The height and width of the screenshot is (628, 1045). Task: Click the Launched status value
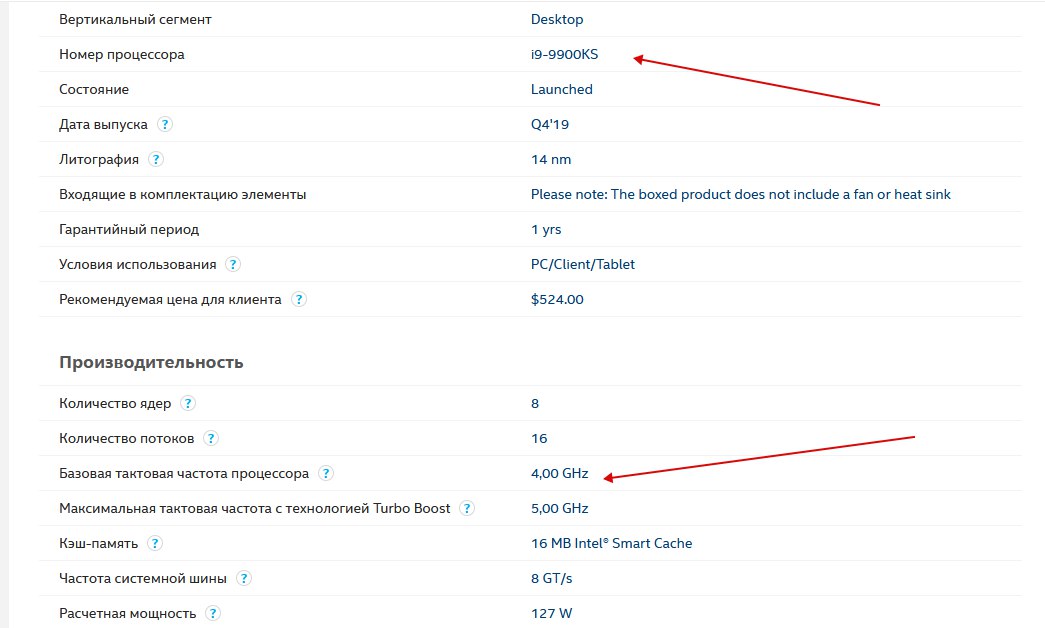click(561, 89)
